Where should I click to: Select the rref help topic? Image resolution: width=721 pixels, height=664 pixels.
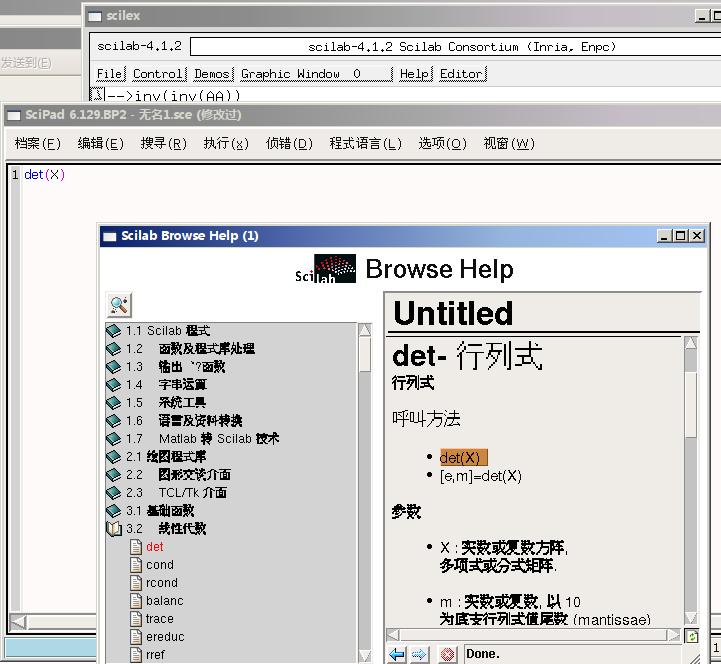(155, 654)
